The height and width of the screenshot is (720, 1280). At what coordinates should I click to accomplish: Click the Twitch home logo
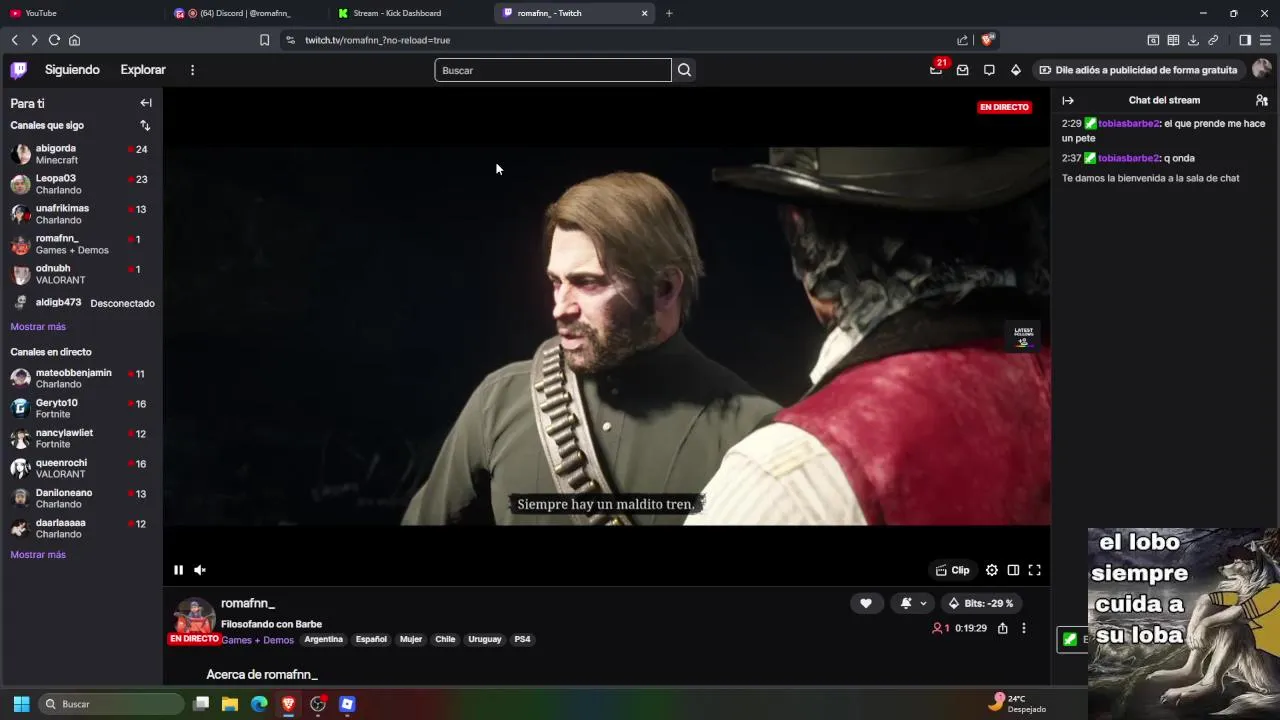[x=19, y=70]
